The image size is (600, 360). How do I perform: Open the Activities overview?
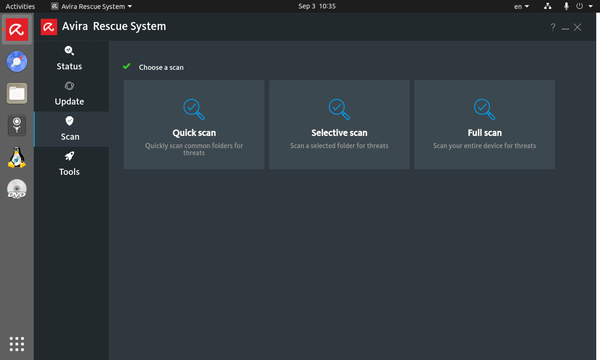click(x=20, y=7)
